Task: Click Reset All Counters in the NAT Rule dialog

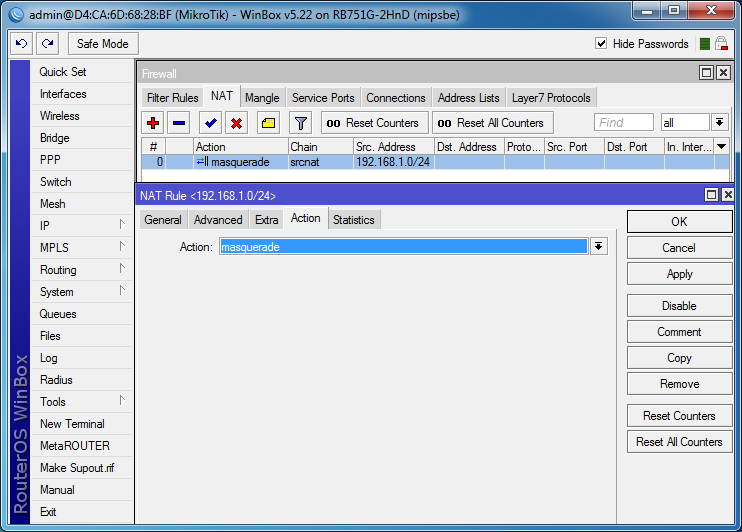Action: (x=679, y=442)
